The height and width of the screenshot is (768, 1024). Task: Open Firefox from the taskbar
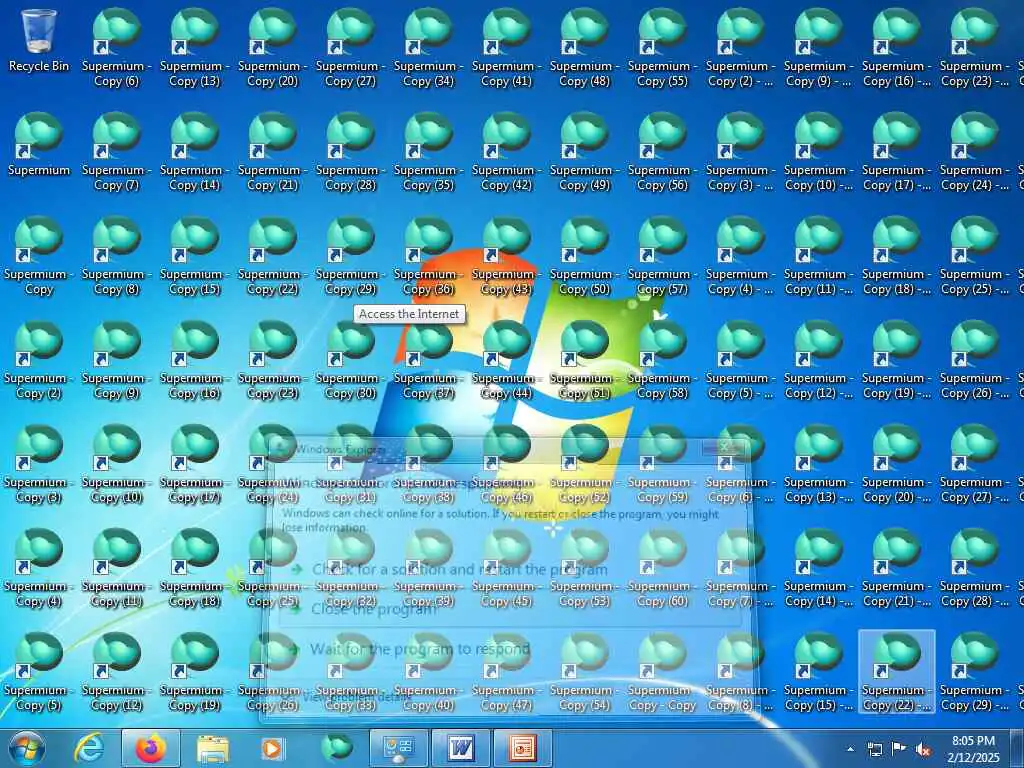coord(151,749)
